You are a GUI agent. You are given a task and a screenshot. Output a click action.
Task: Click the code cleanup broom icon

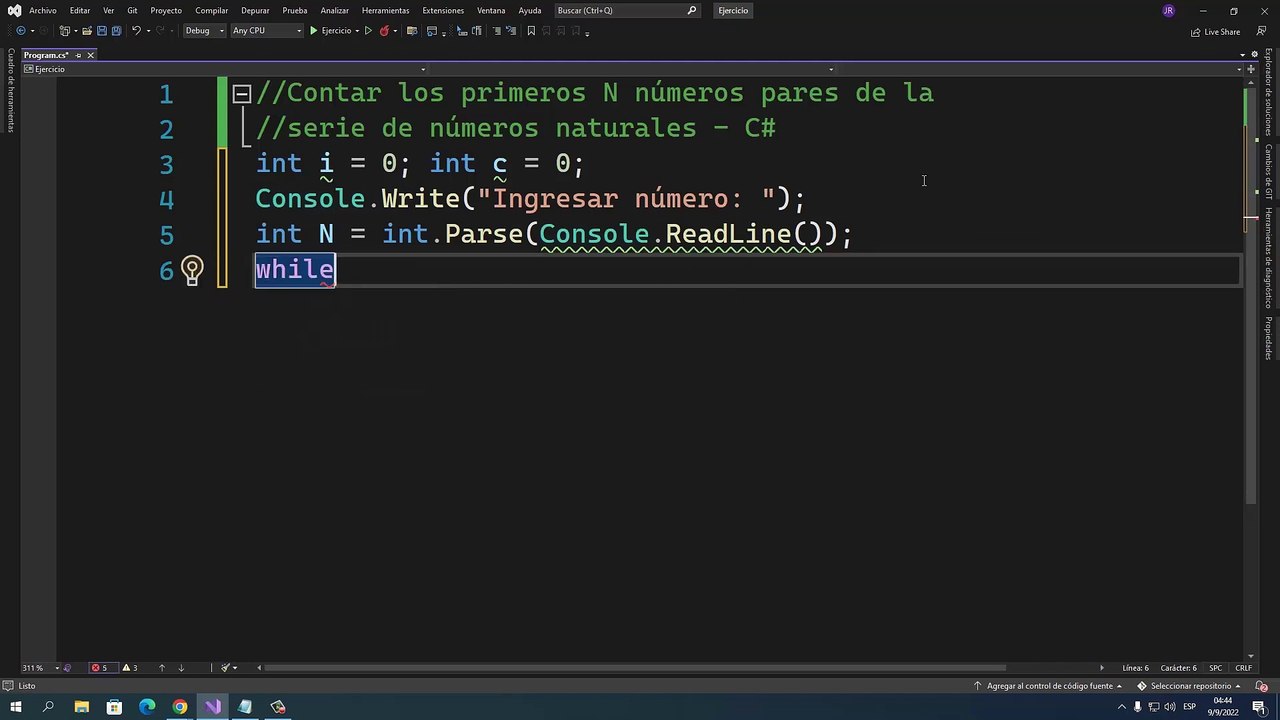point(226,668)
